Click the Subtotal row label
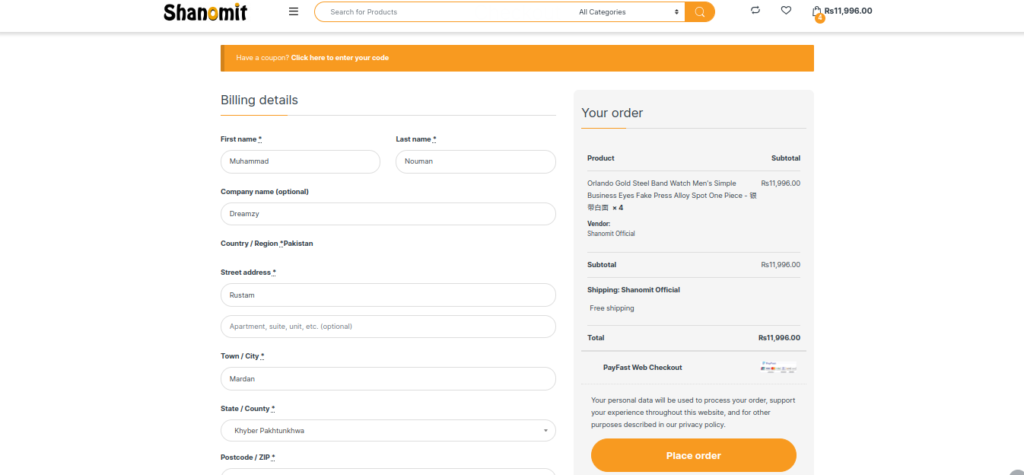The height and width of the screenshot is (475, 1024). pos(601,265)
